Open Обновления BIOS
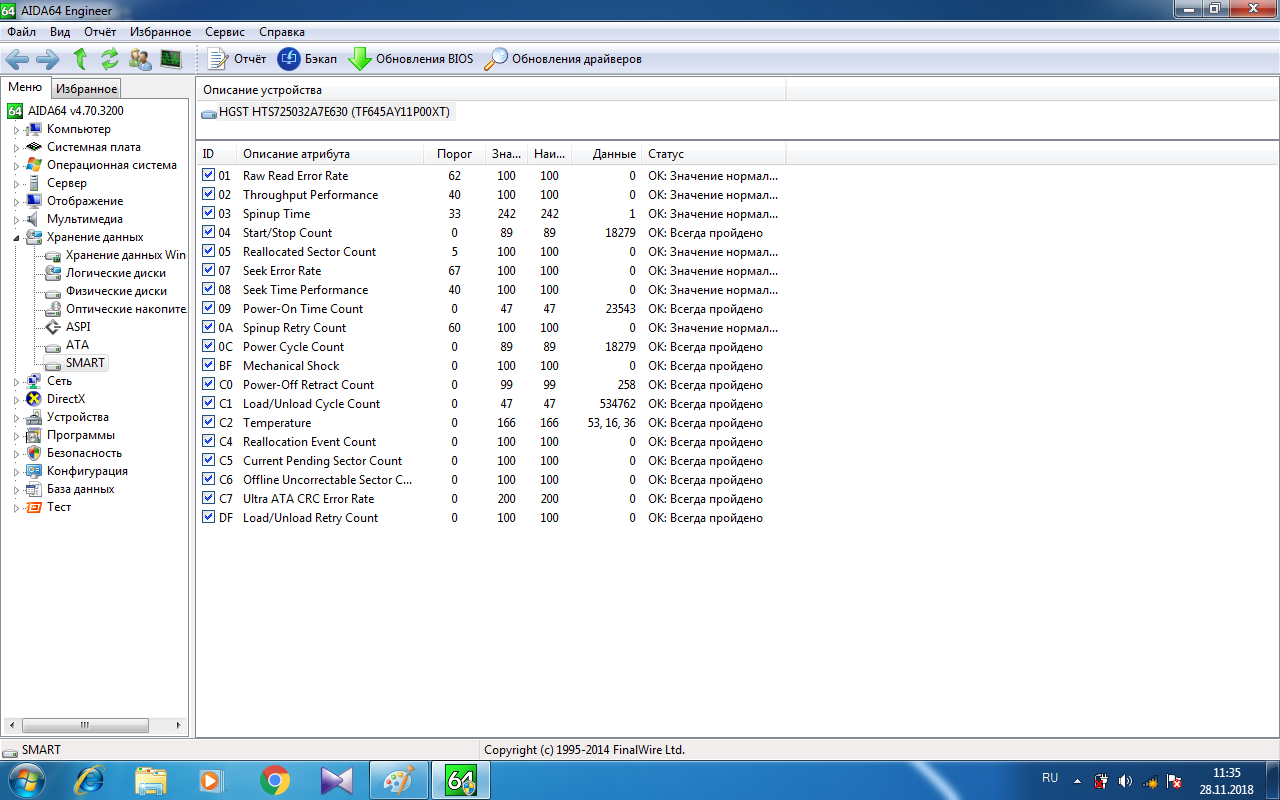The width and height of the screenshot is (1280, 800). point(411,59)
